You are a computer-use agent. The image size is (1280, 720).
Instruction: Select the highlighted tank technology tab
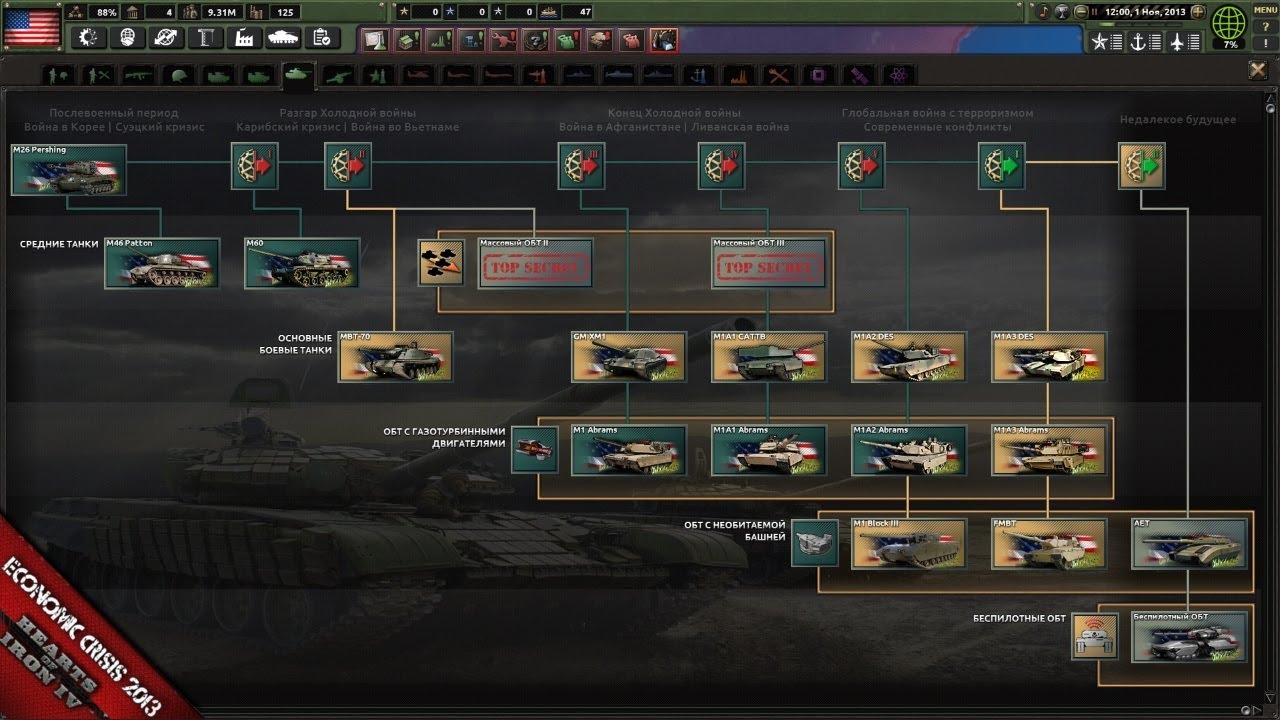[x=297, y=75]
